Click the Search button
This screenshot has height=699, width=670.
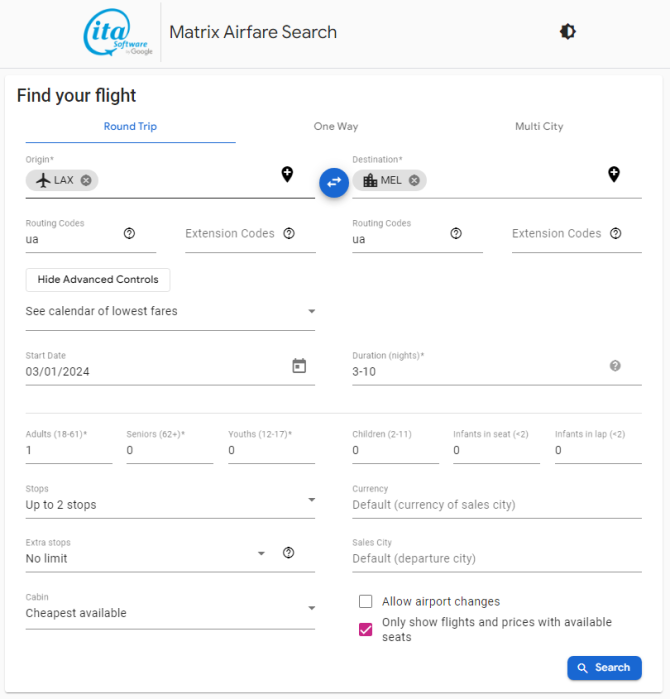pos(604,668)
